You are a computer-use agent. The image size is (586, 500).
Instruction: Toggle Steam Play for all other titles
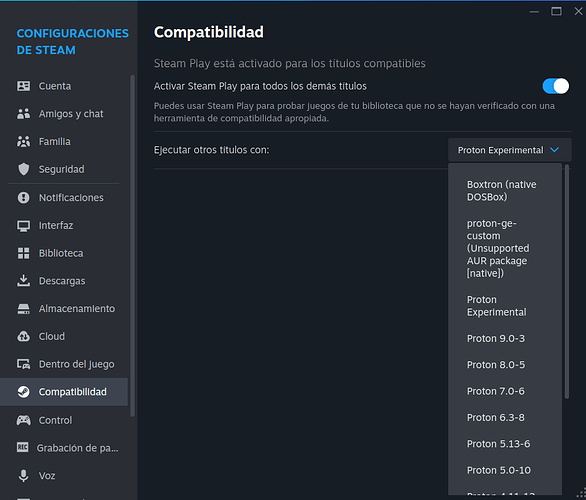pos(556,86)
